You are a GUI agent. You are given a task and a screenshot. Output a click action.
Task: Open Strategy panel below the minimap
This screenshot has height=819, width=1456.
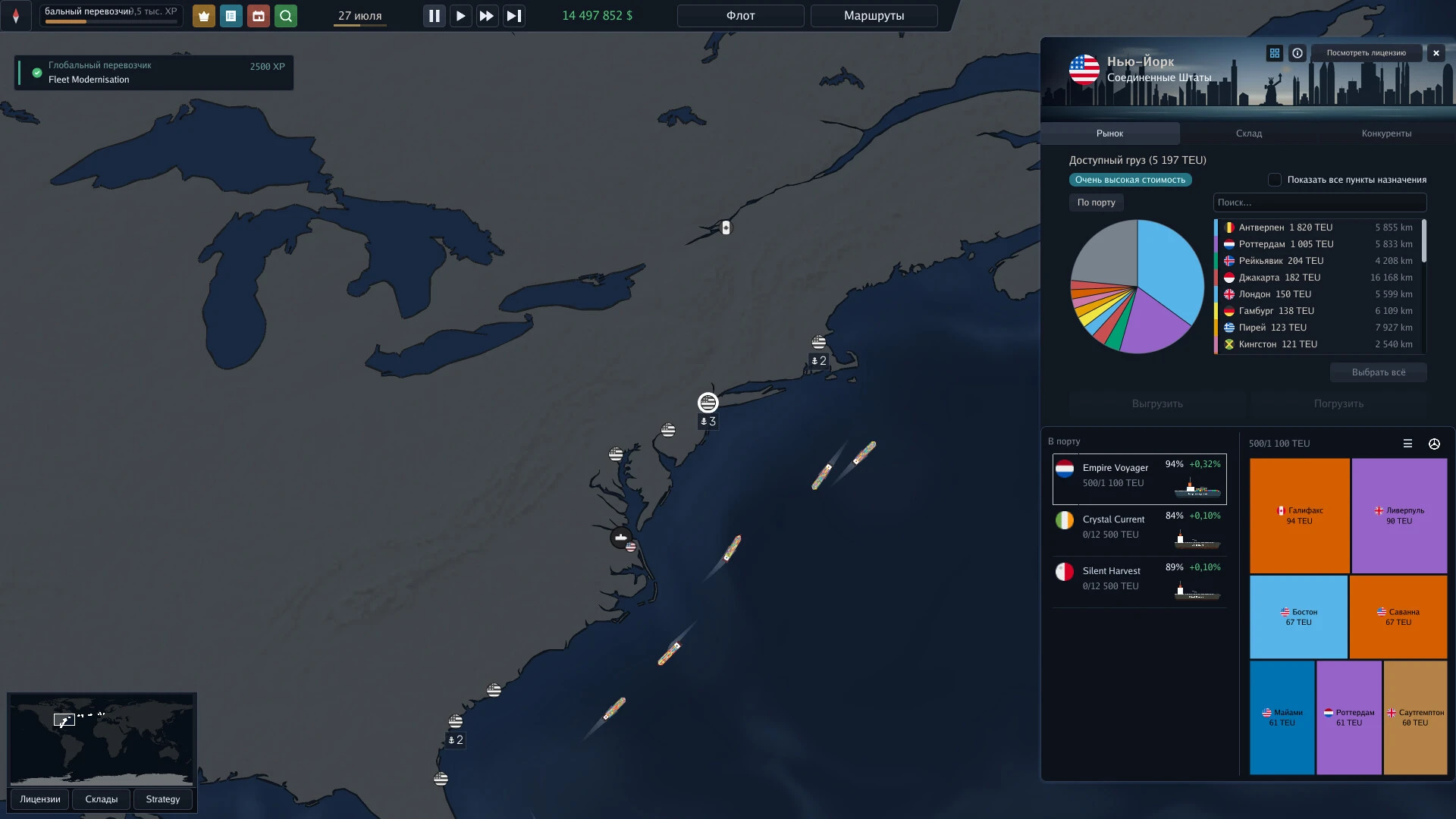[163, 799]
